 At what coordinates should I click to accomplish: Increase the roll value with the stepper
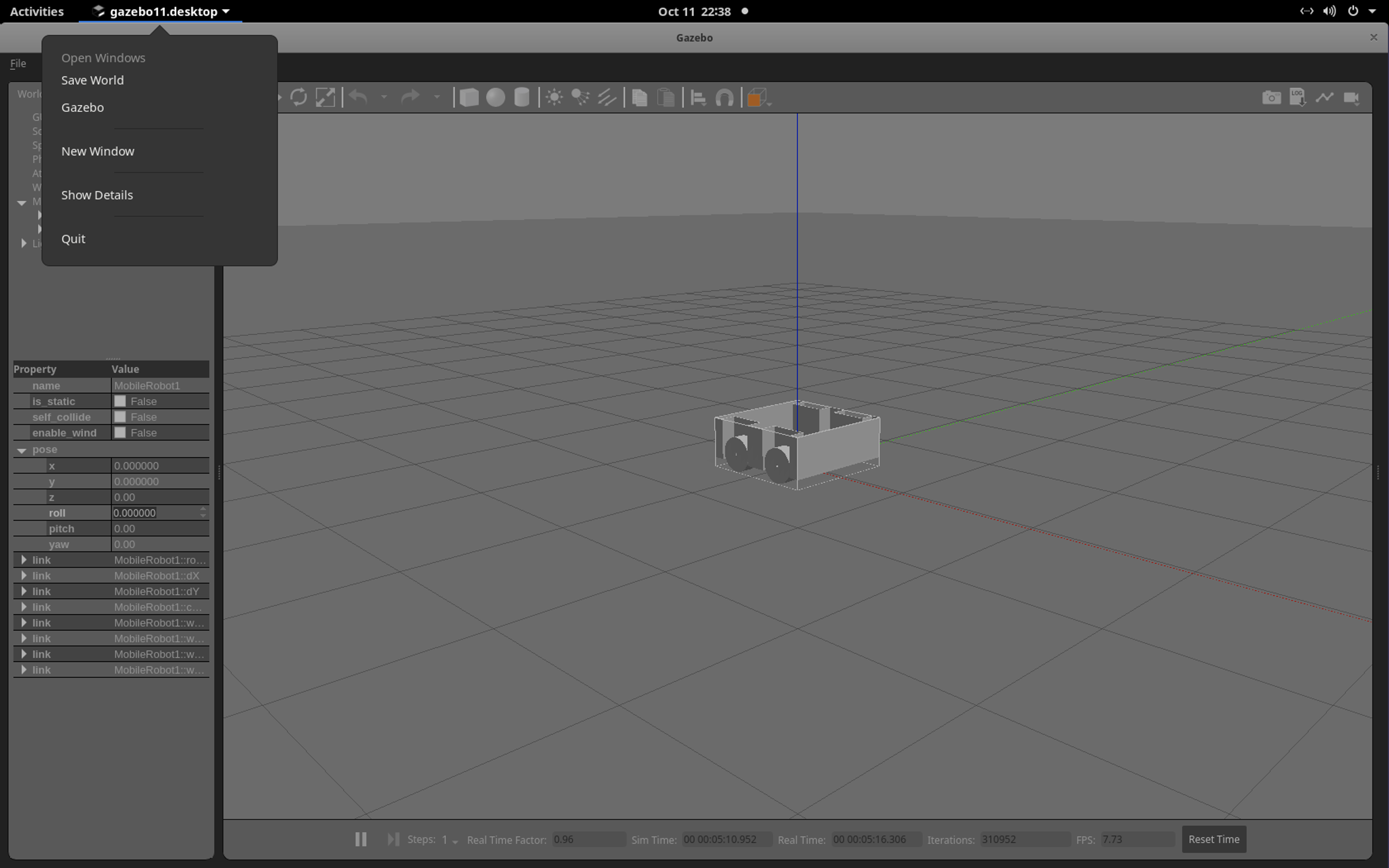(x=203, y=509)
